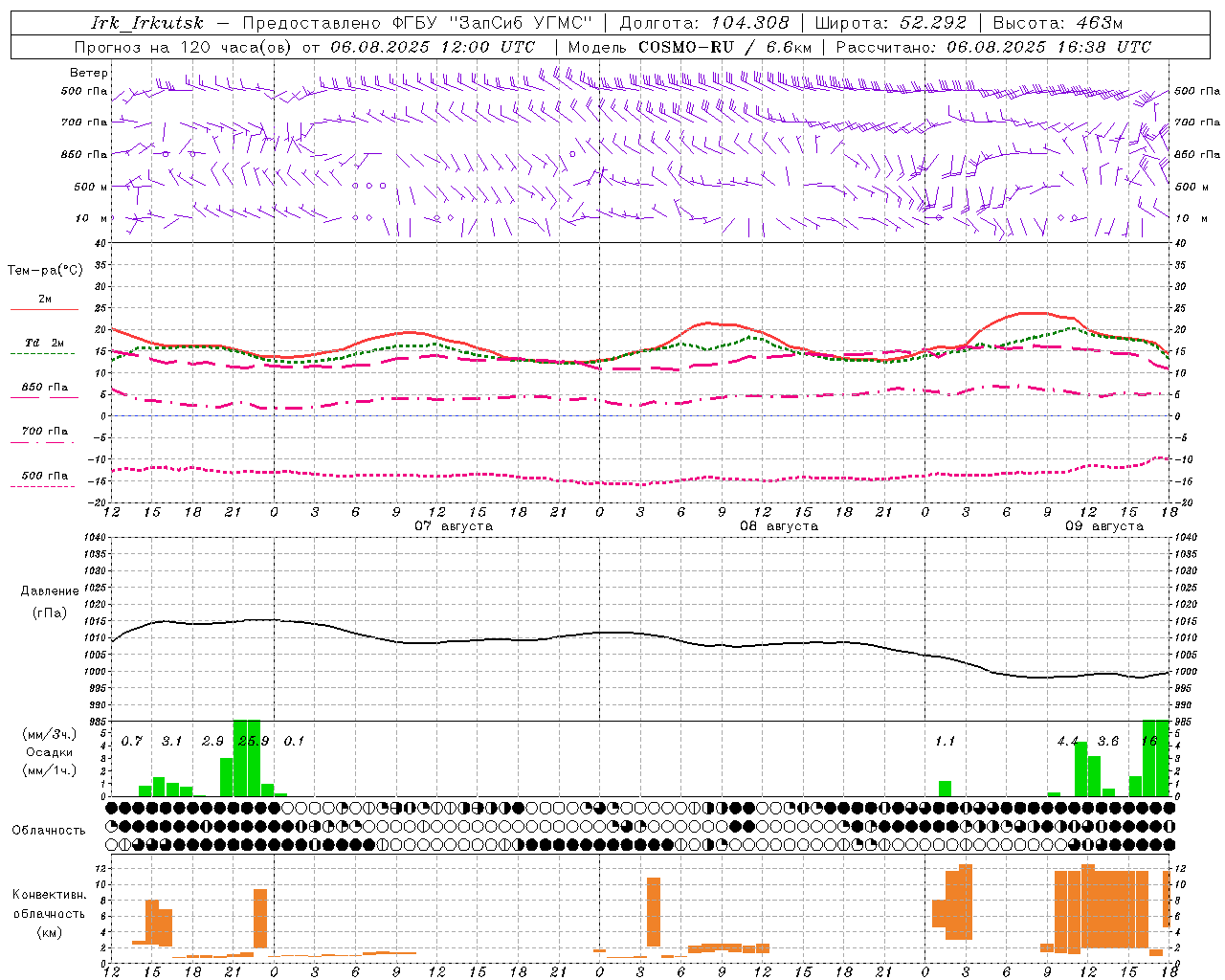Image resolution: width=1225 pixels, height=980 pixels.
Task: Select the "Модель COSMO-RU / 6.6км" text
Action: (x=690, y=47)
